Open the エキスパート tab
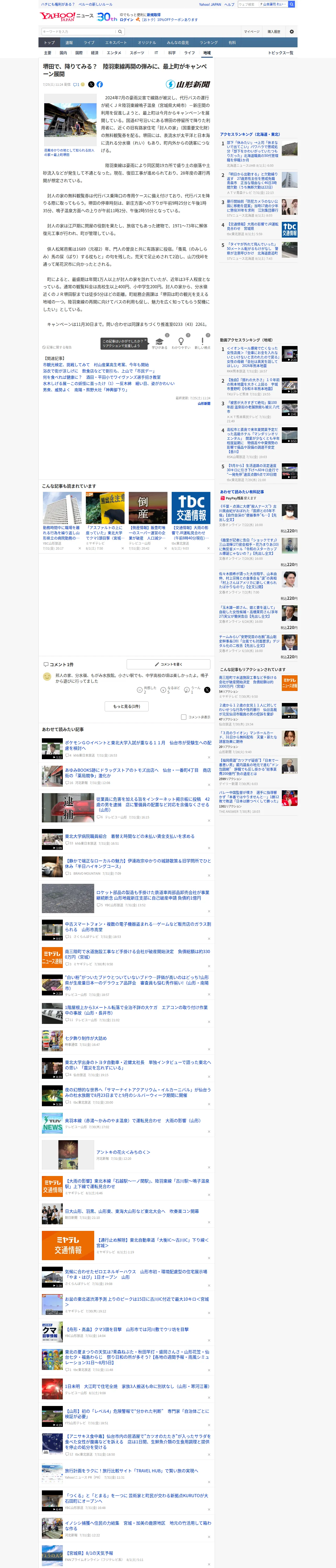 pyautogui.click(x=116, y=43)
